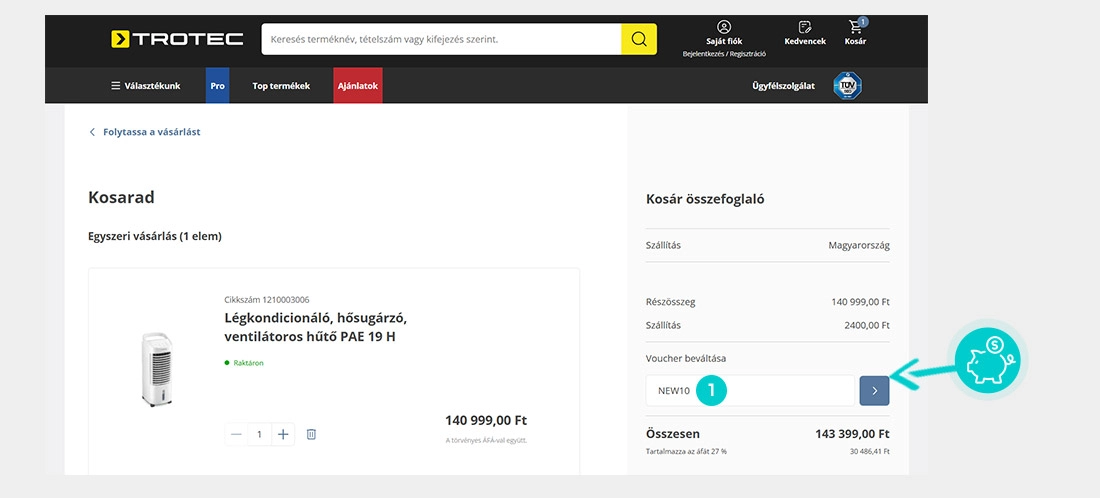The image size is (1100, 498).
Task: Increase quantity with plus button
Action: tap(283, 435)
